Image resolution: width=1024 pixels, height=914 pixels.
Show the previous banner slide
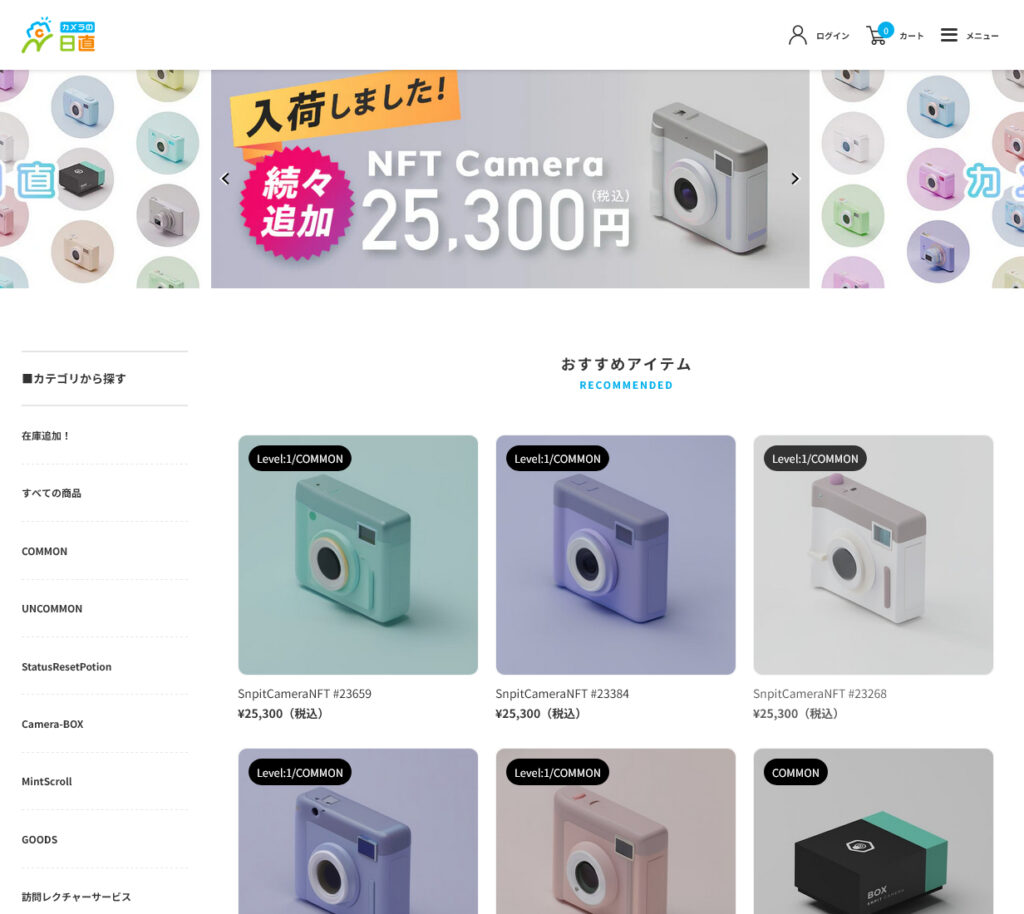(x=225, y=179)
